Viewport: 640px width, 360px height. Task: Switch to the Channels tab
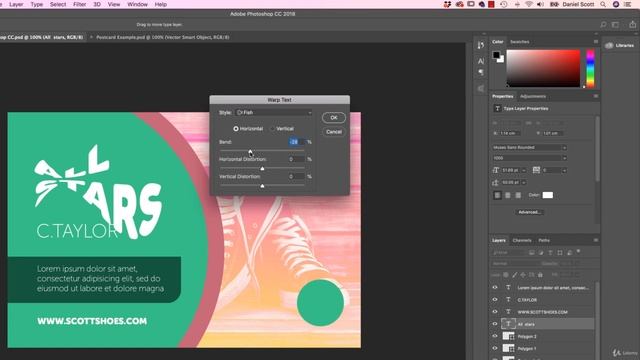point(522,240)
